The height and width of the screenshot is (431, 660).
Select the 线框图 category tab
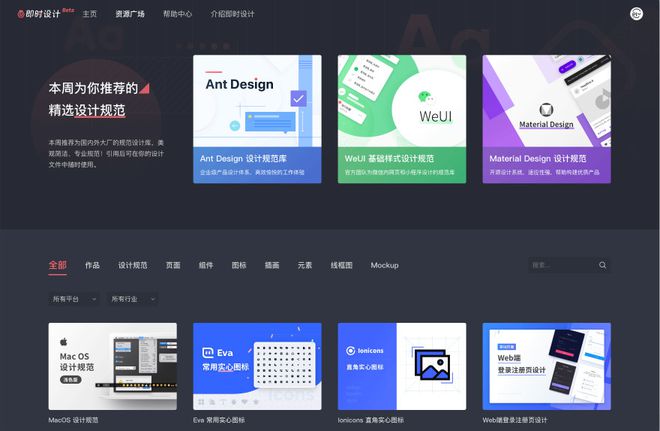click(341, 265)
